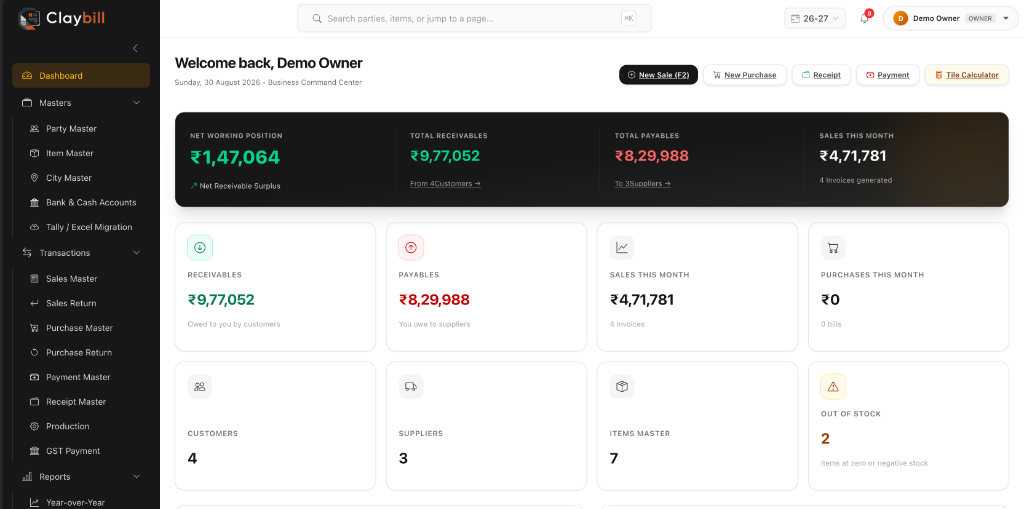Click 'You owe to suppliers' text
The height and width of the screenshot is (509, 1024).
coord(434,324)
